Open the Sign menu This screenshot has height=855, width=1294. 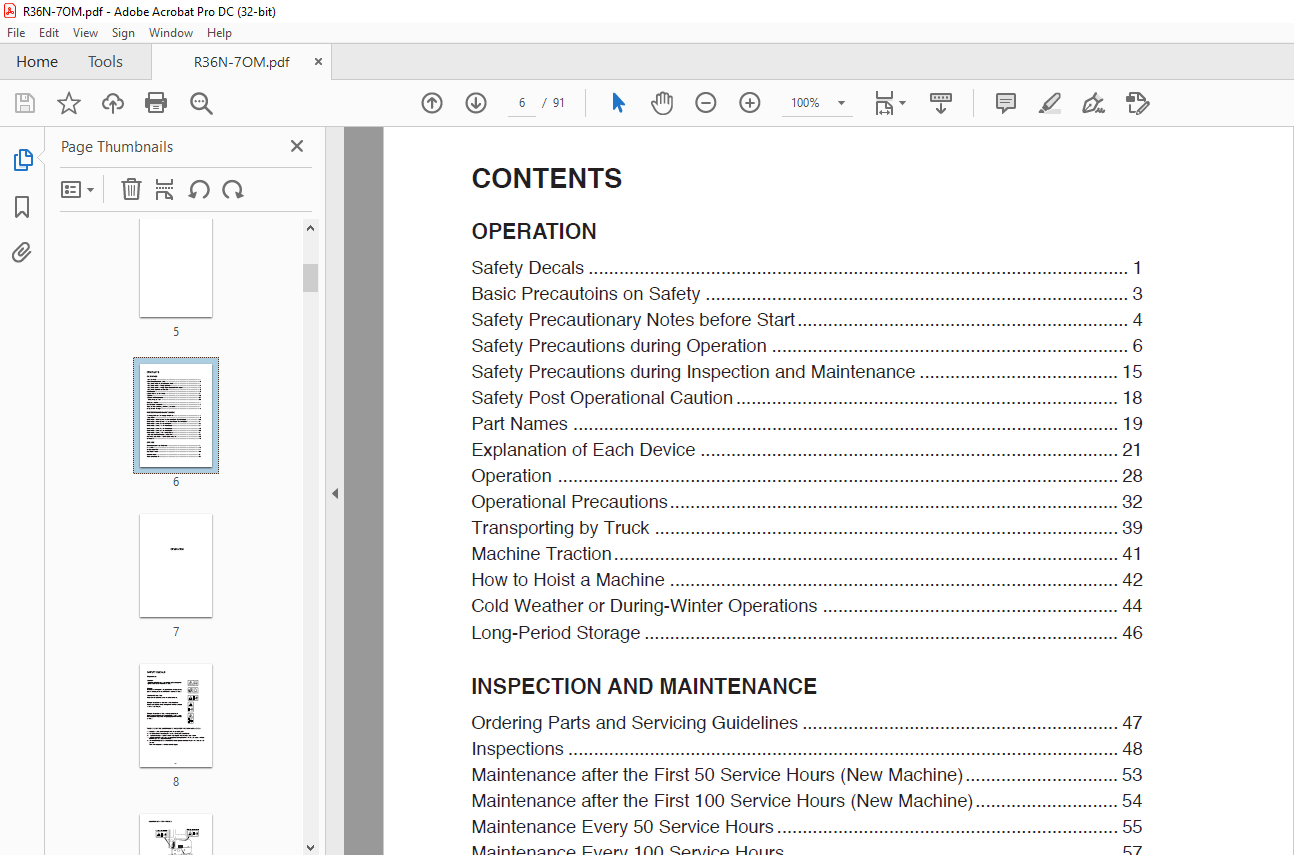(x=123, y=33)
